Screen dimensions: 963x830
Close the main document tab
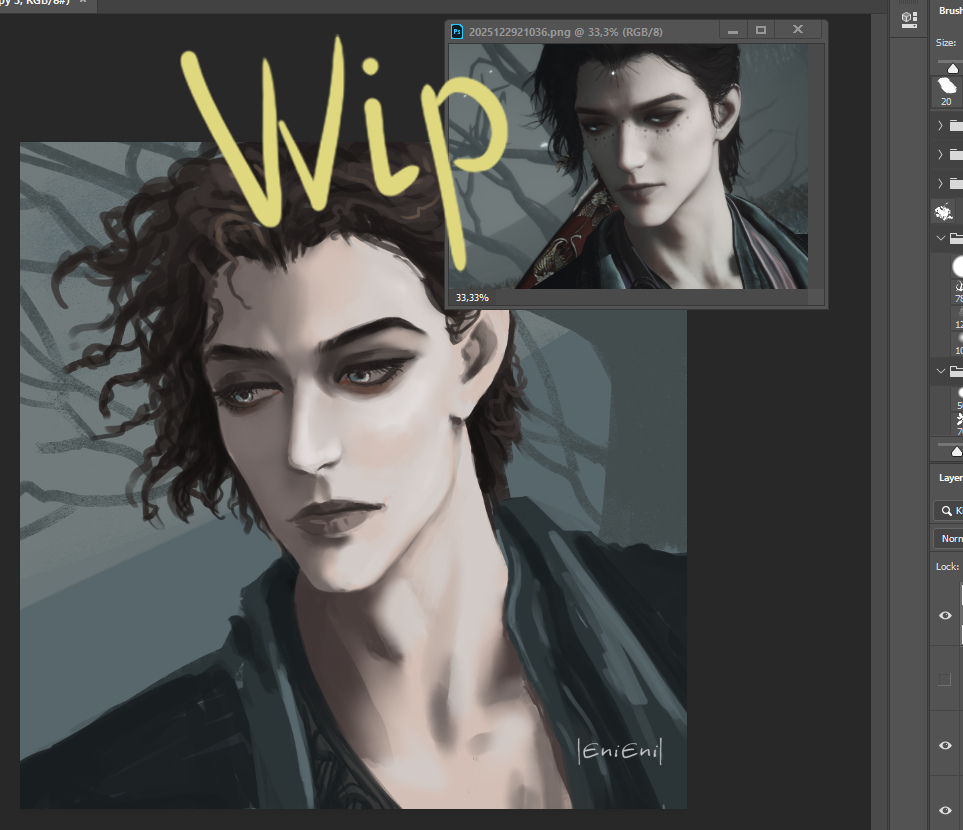pos(82,2)
